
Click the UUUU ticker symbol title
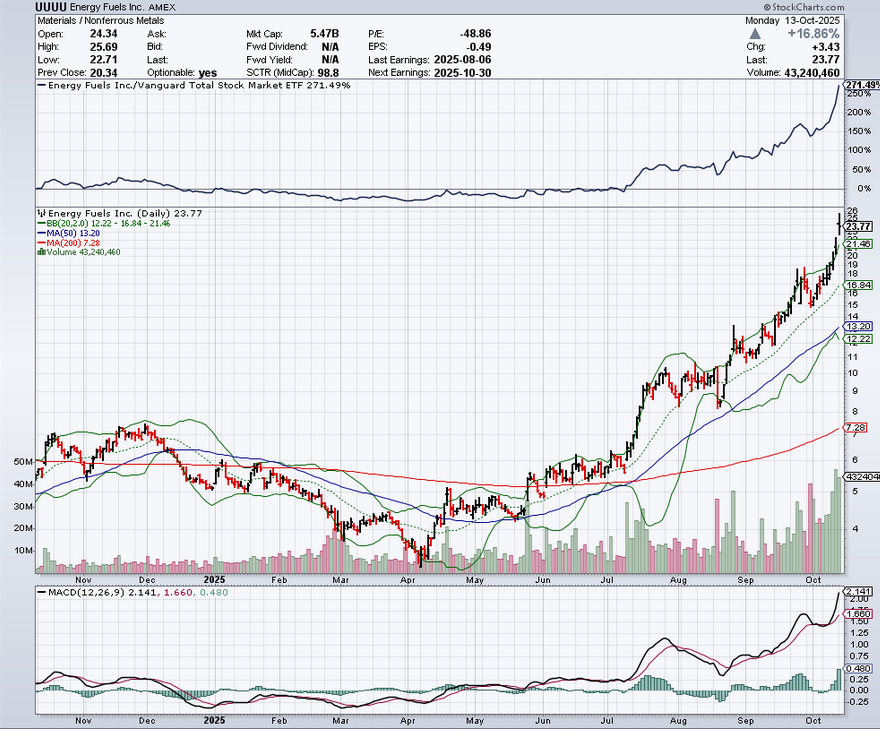(x=52, y=7)
